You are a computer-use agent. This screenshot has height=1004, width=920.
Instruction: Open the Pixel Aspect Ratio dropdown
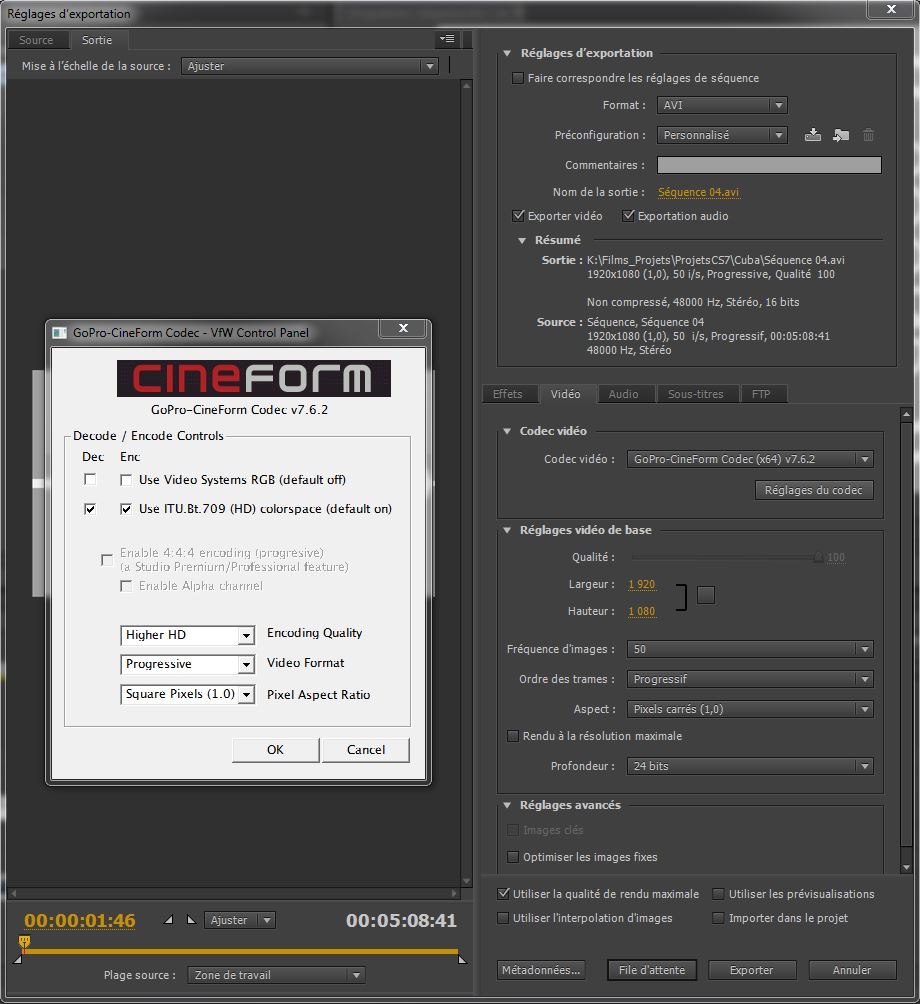(188, 694)
